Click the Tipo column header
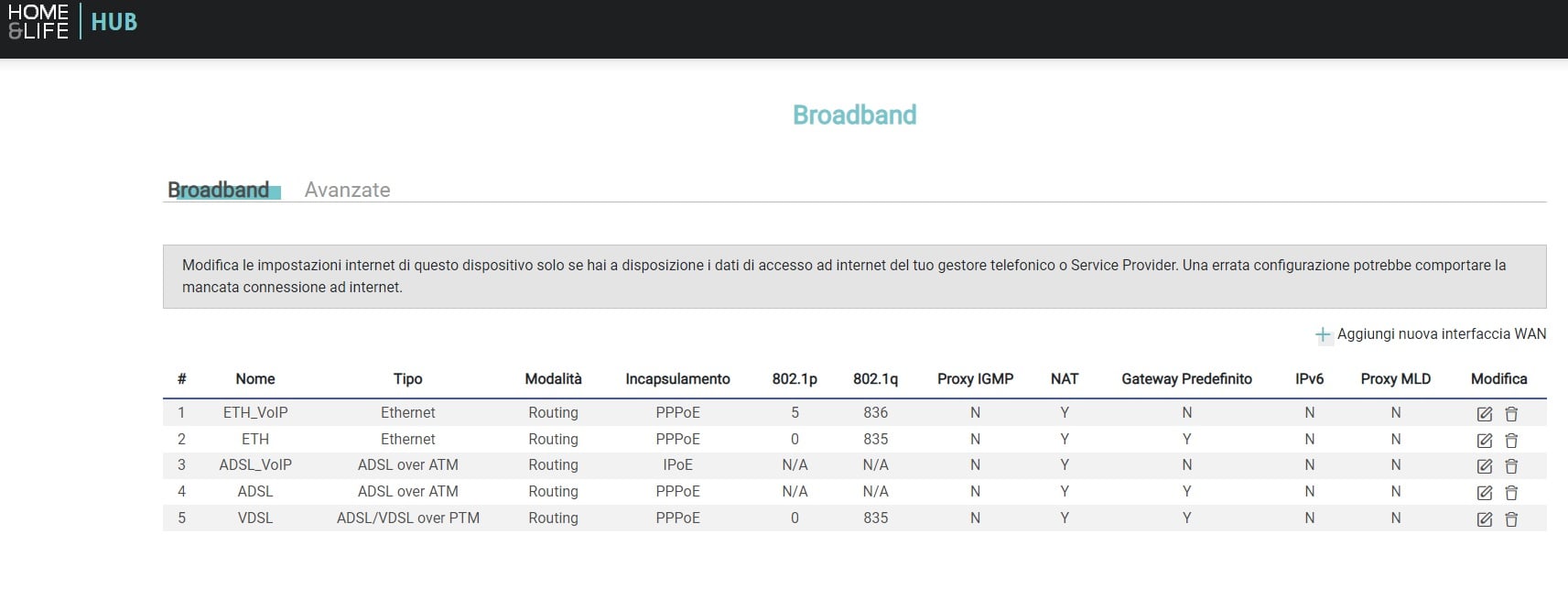 (x=407, y=378)
